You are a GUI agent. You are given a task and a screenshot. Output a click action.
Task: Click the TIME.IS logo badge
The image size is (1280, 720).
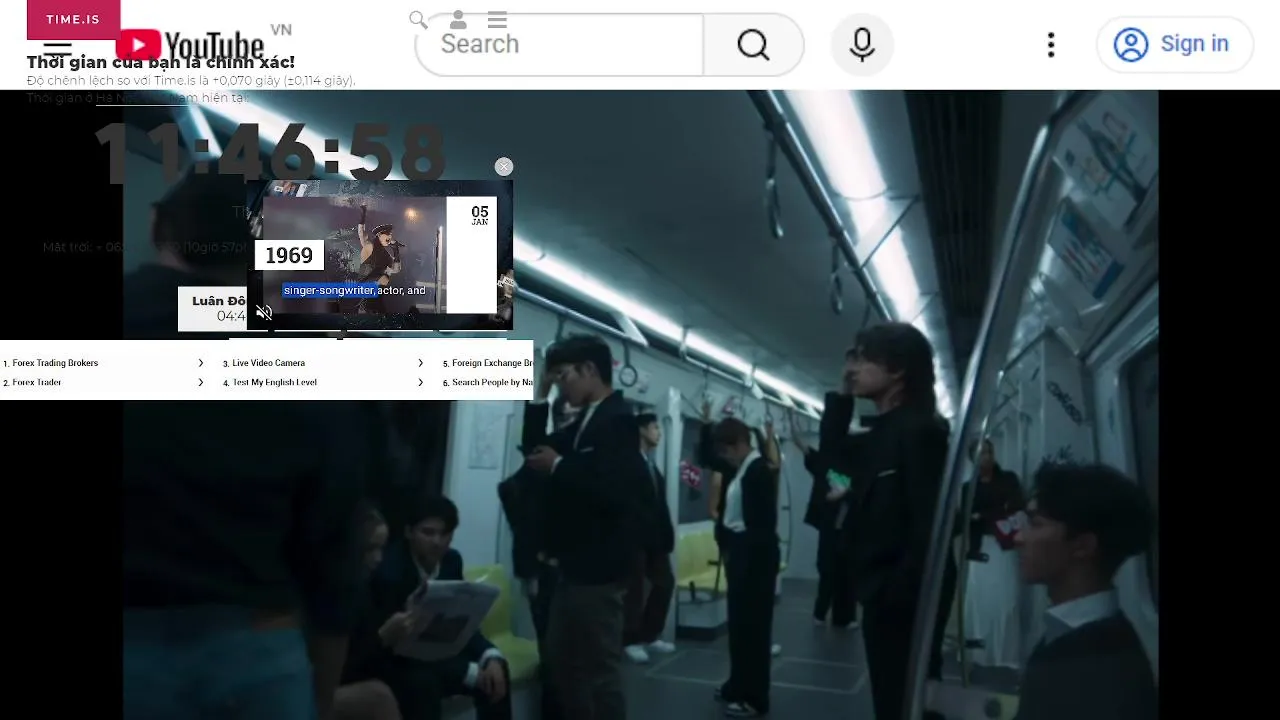click(x=73, y=20)
